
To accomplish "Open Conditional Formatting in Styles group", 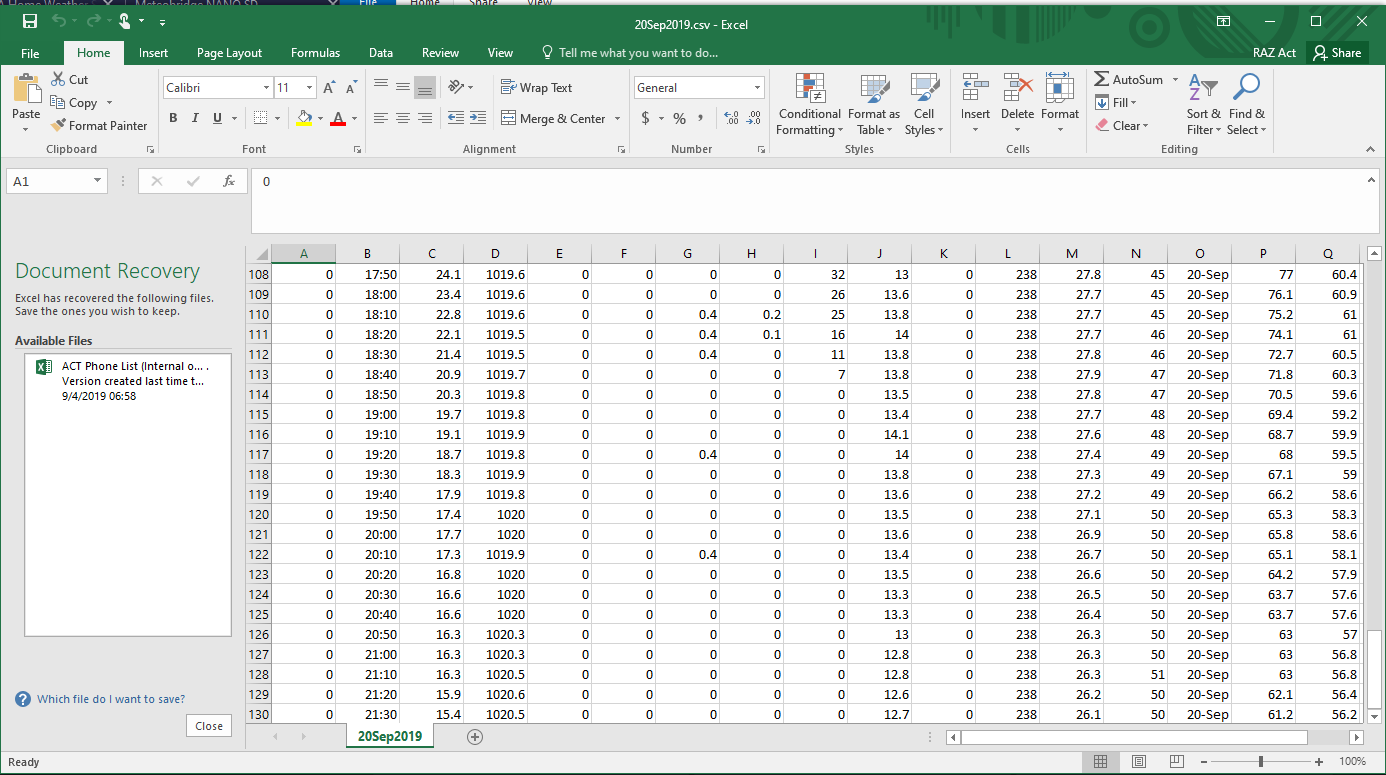I will pyautogui.click(x=809, y=104).
